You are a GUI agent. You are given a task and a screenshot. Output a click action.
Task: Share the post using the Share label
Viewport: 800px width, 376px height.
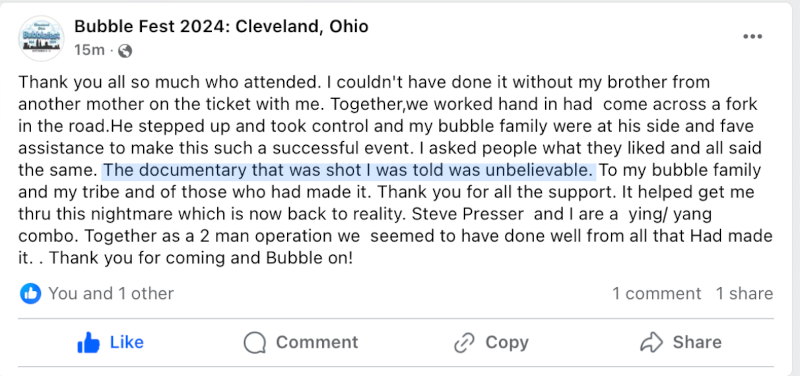tap(697, 342)
